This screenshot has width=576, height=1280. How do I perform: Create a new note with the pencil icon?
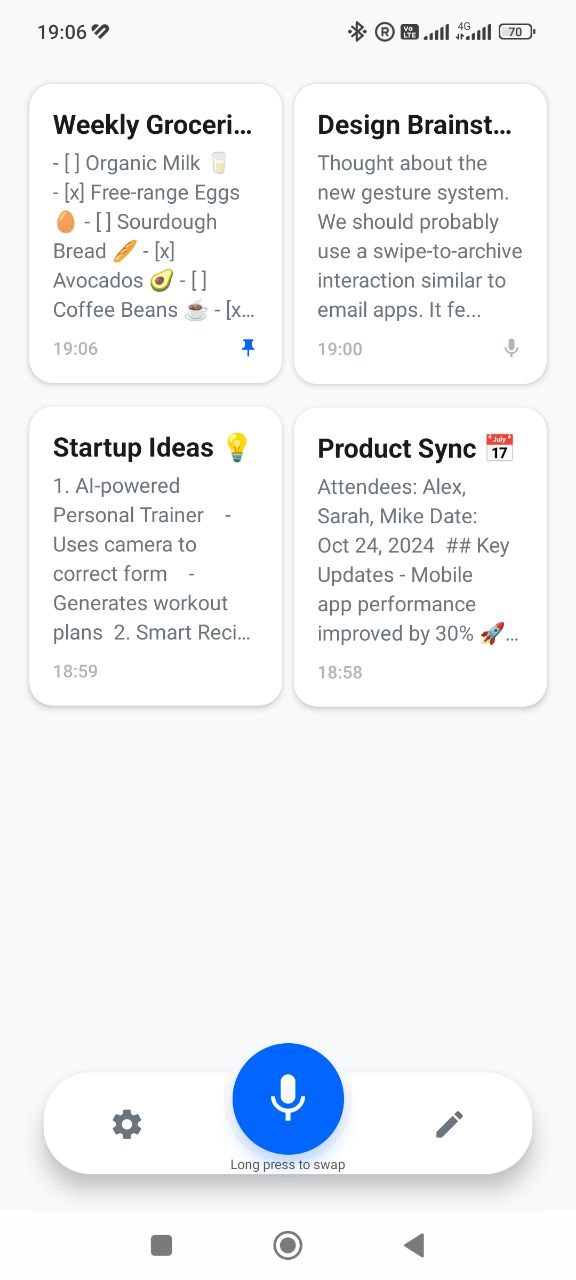(449, 1123)
